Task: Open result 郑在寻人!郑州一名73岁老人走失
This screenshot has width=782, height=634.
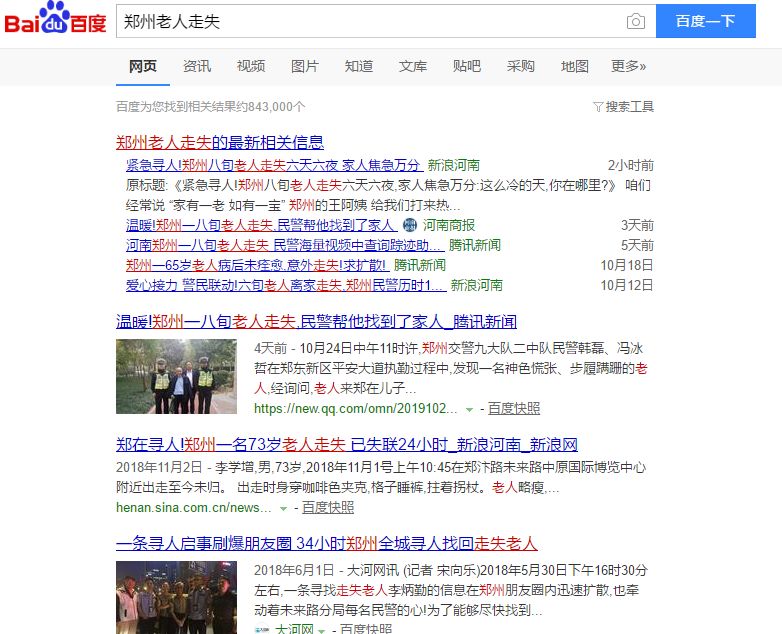Action: tap(347, 444)
